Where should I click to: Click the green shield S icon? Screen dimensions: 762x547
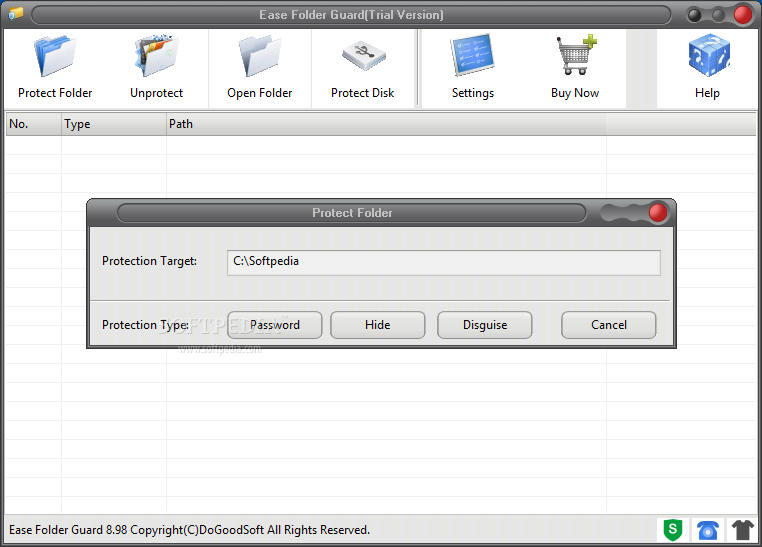(673, 530)
